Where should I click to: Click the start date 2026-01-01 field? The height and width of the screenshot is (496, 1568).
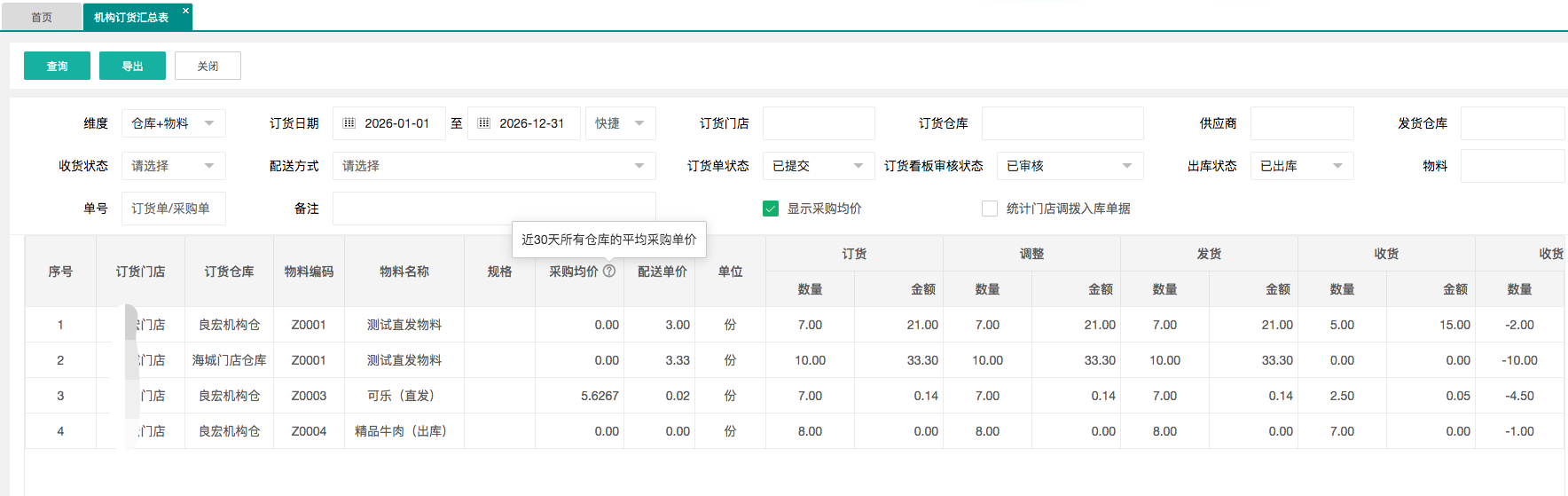point(389,123)
